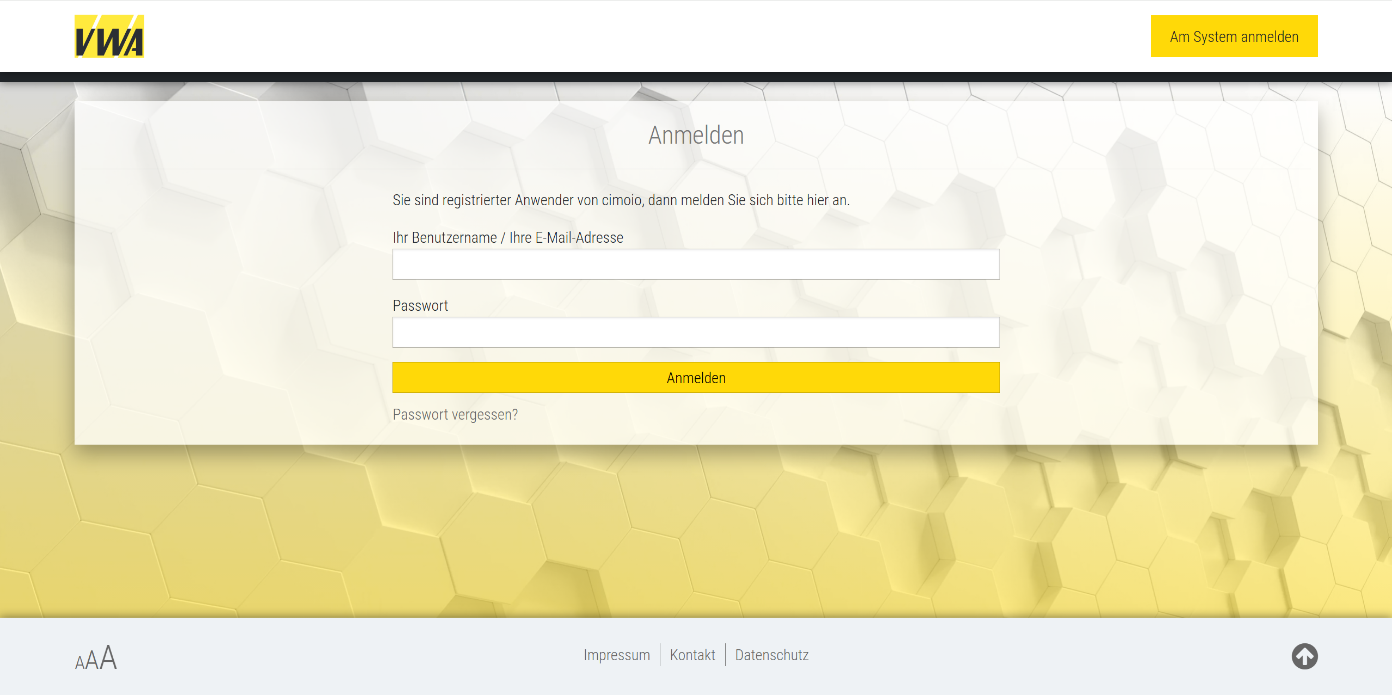The width and height of the screenshot is (1392, 695).
Task: Click the yellow Anmelden submit button
Action: click(695, 378)
